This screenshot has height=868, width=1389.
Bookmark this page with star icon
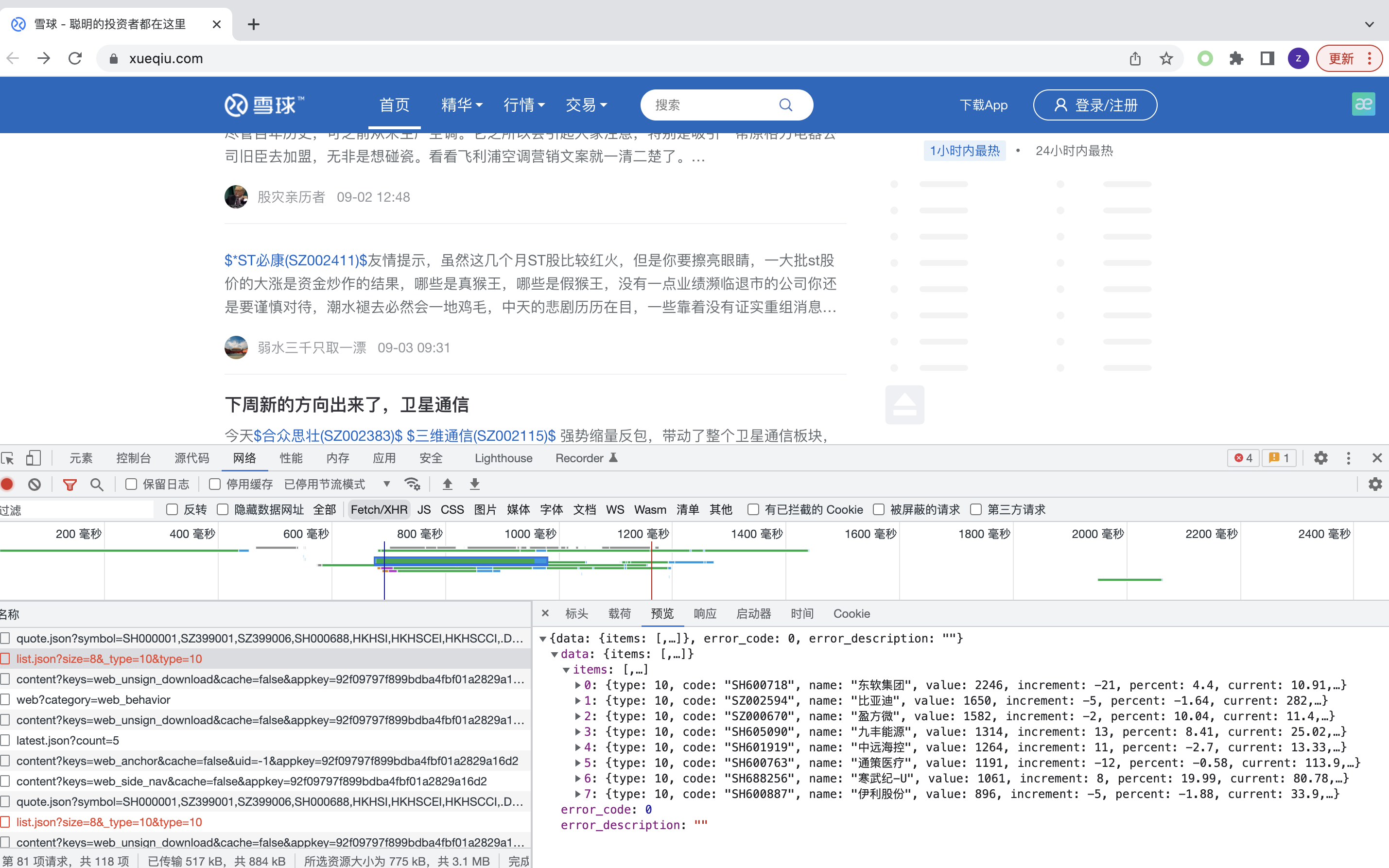coord(1166,58)
